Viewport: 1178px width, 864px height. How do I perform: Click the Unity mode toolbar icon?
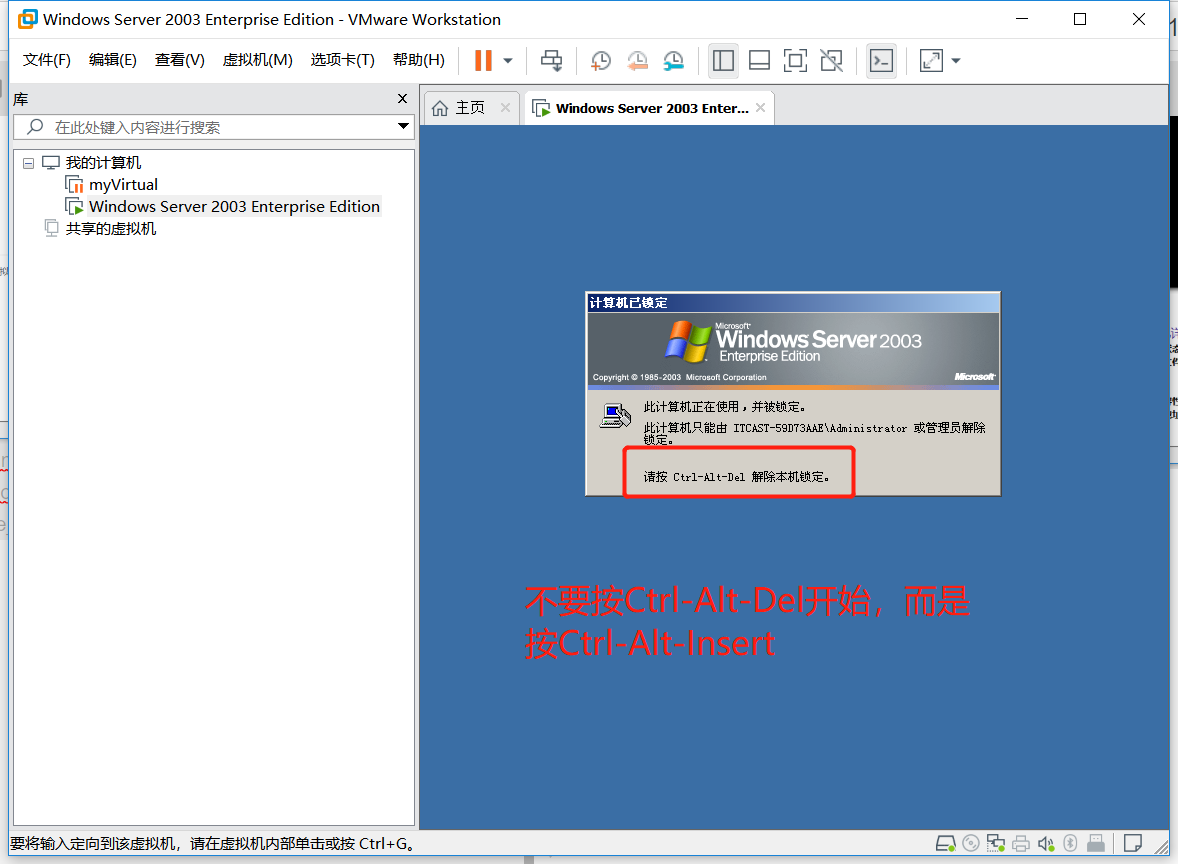(x=831, y=61)
